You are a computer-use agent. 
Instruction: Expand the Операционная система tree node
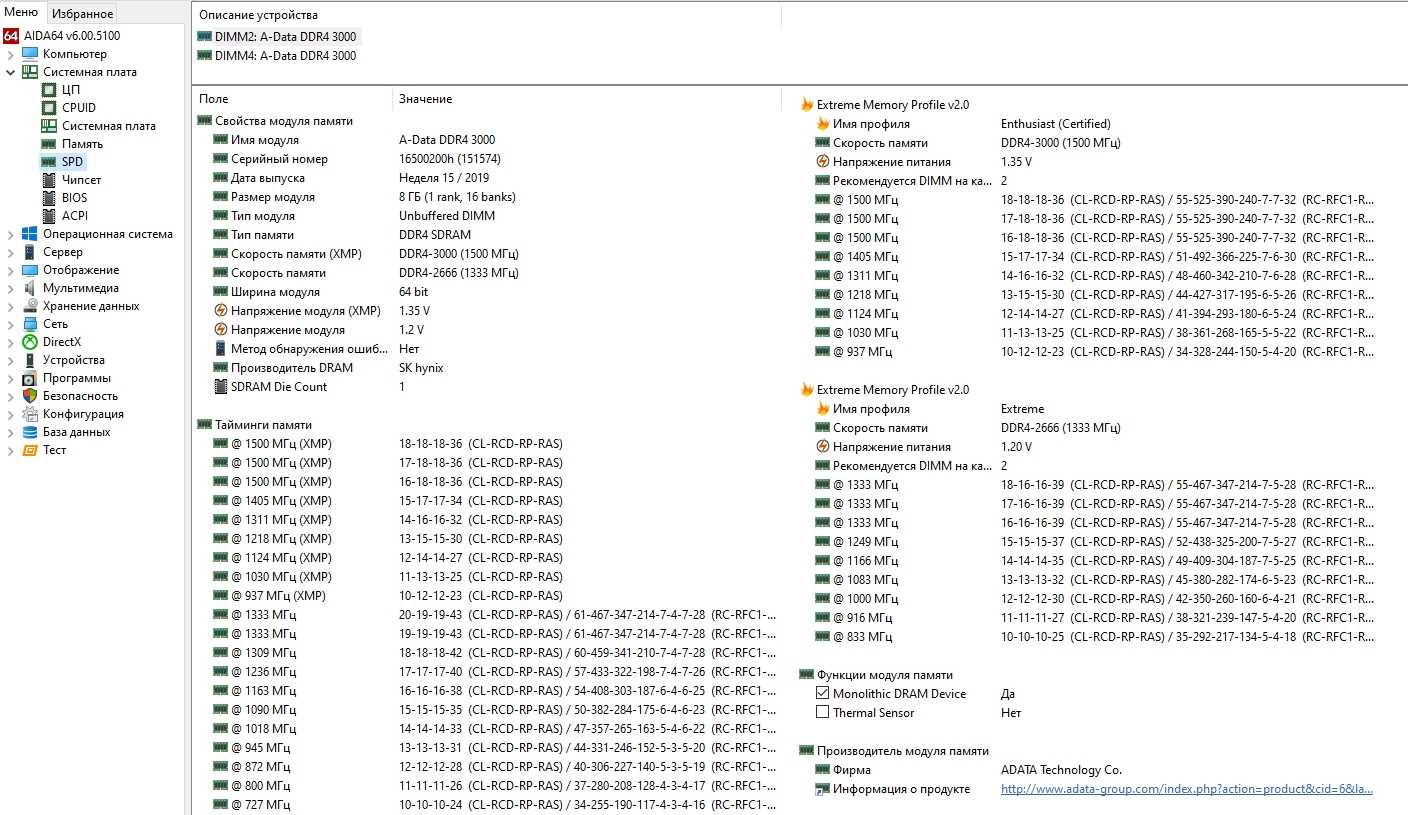pos(11,234)
